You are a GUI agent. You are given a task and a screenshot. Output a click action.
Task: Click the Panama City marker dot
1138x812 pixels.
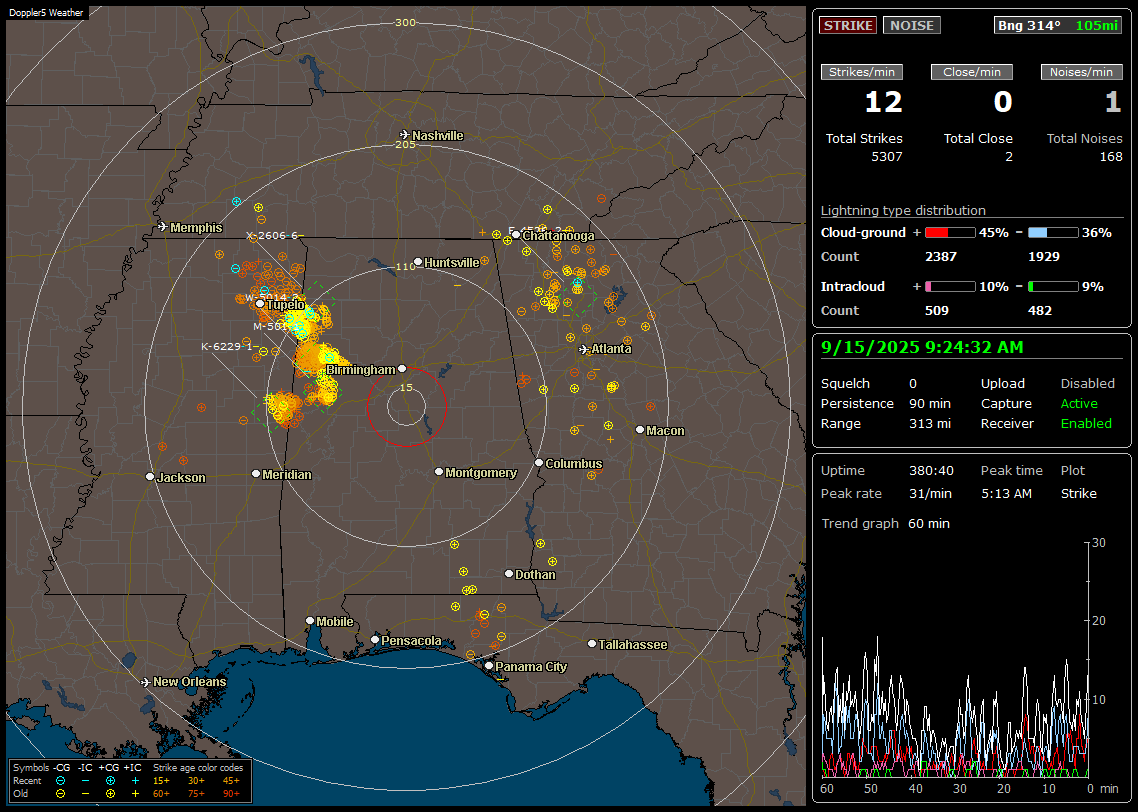pyautogui.click(x=489, y=665)
